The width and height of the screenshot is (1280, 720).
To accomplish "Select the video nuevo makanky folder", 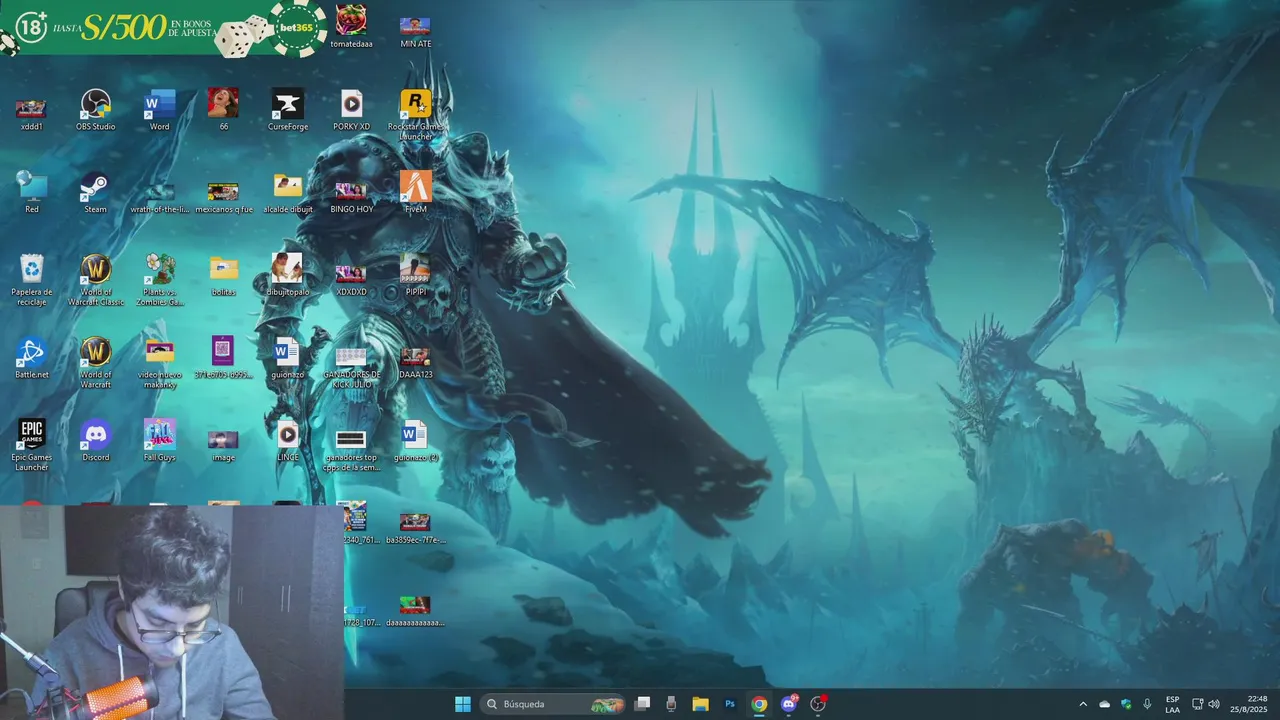I will tap(160, 363).
